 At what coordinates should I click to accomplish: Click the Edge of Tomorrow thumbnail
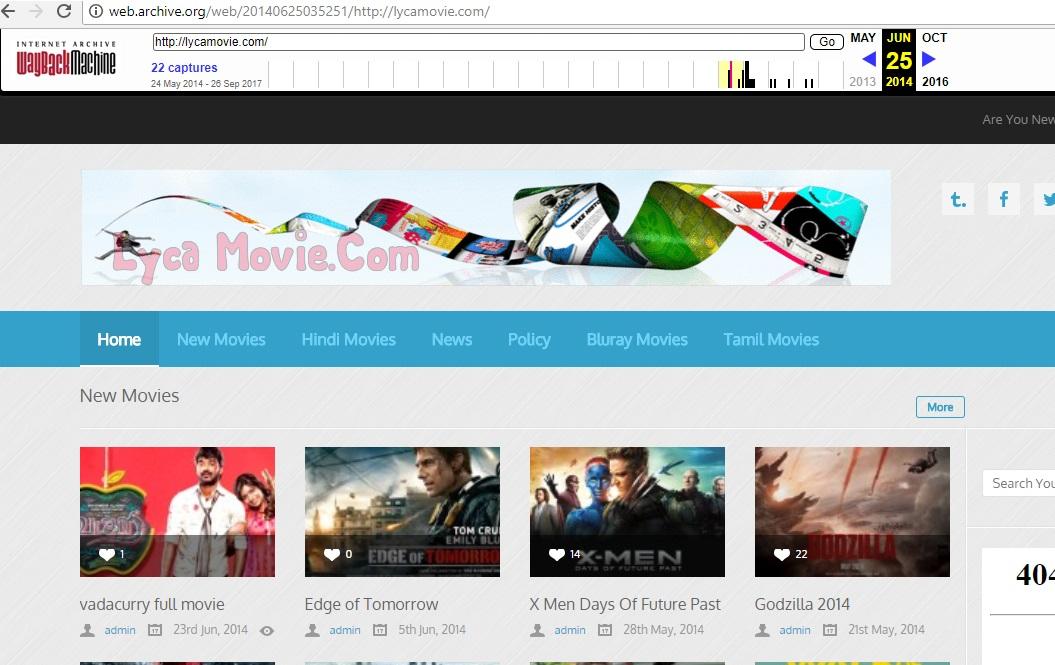click(402, 512)
